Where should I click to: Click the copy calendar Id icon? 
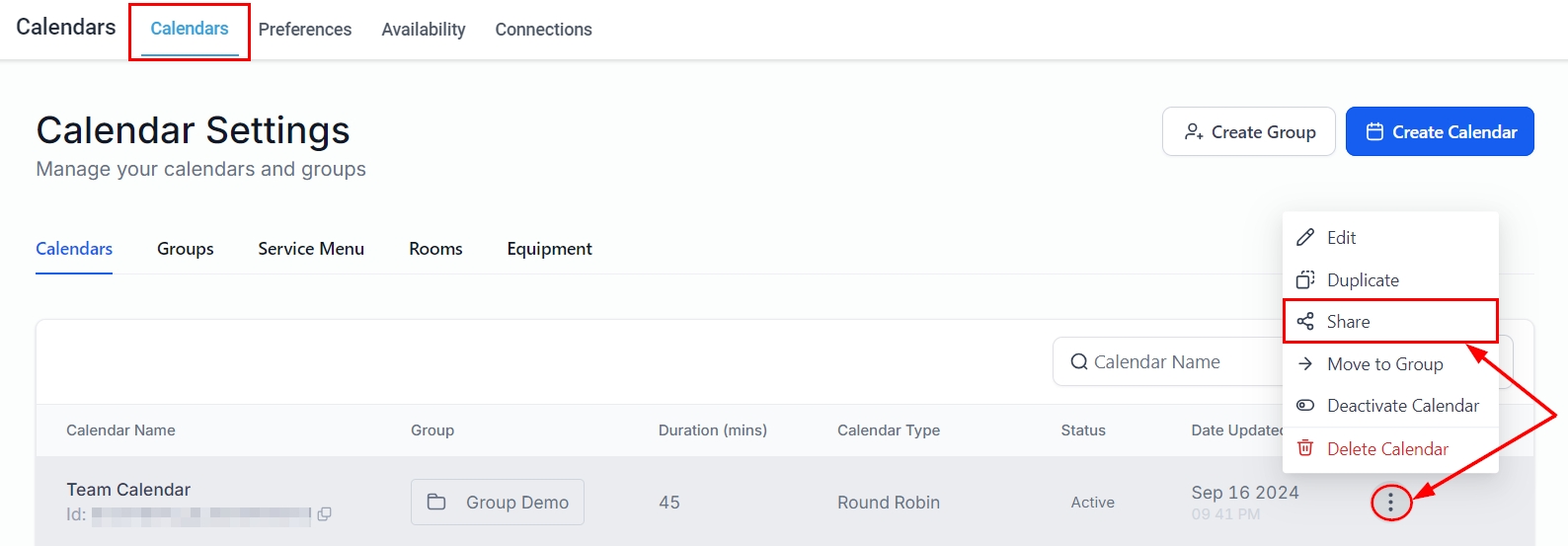324,513
